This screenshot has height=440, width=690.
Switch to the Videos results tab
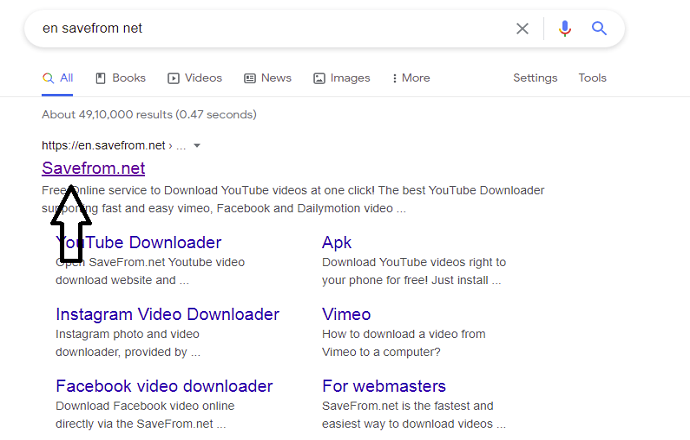click(x=194, y=78)
